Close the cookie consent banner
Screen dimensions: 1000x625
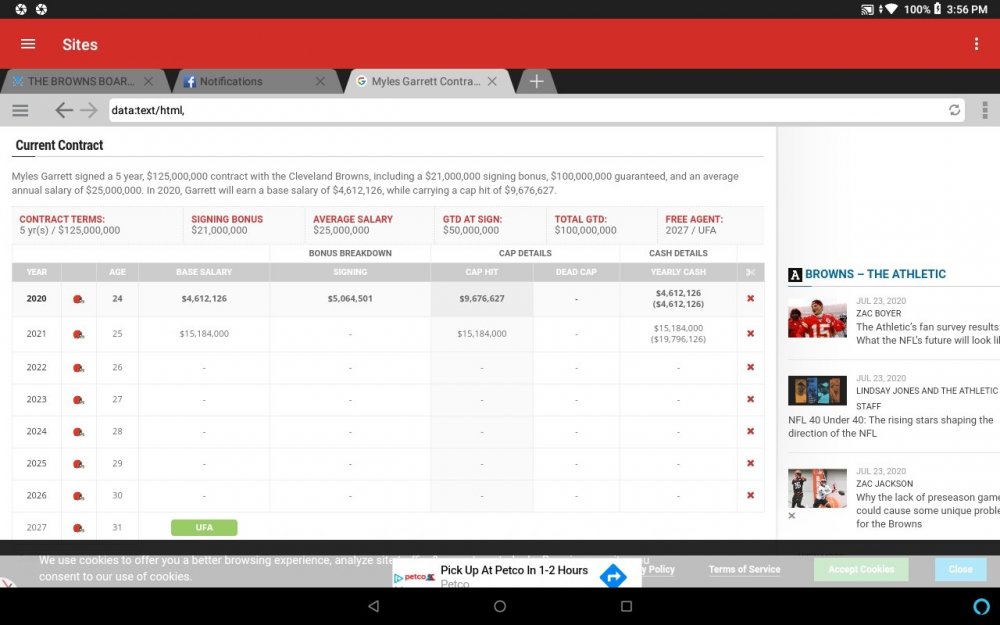click(x=960, y=570)
